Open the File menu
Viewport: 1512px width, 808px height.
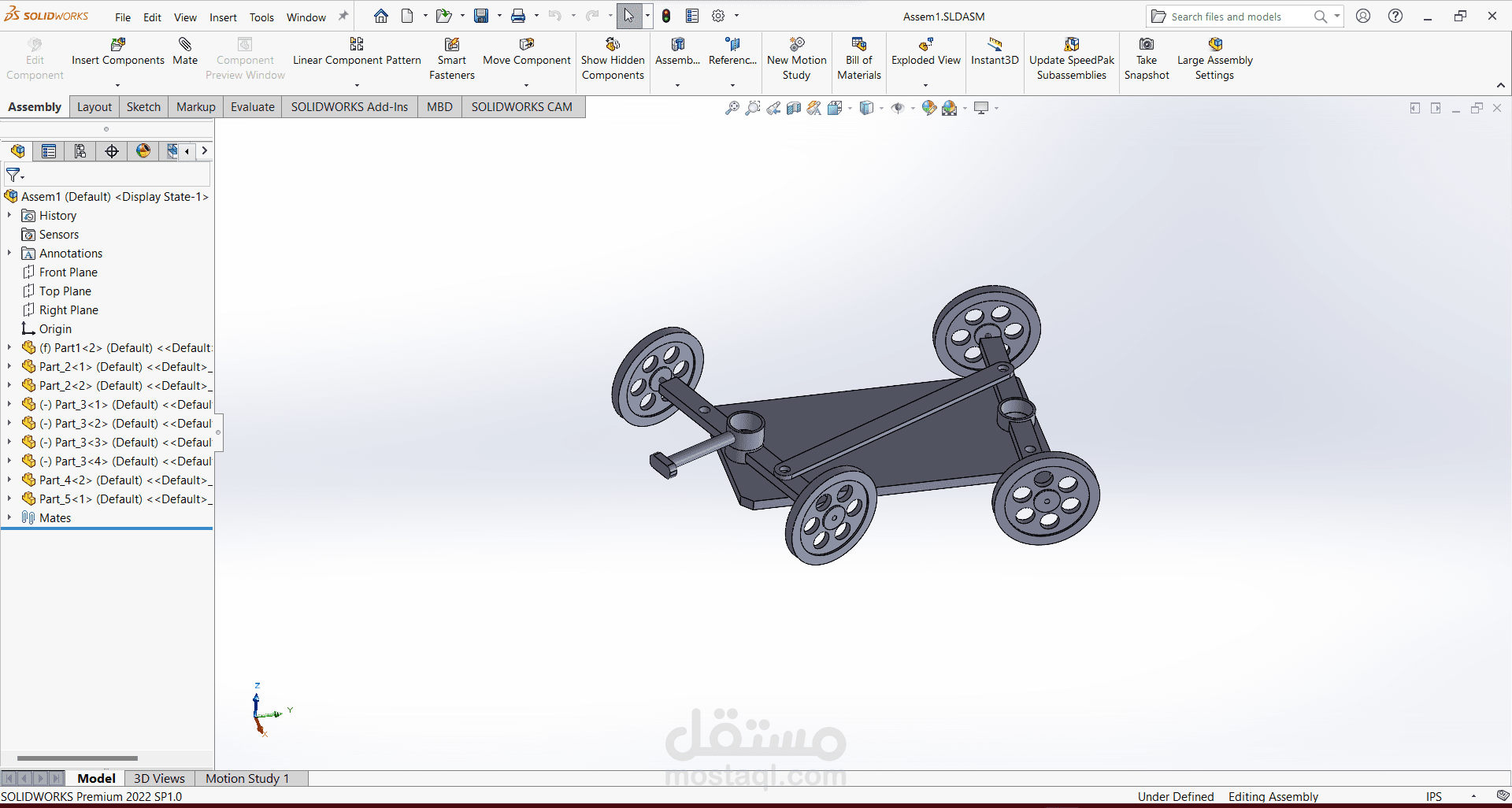click(123, 17)
